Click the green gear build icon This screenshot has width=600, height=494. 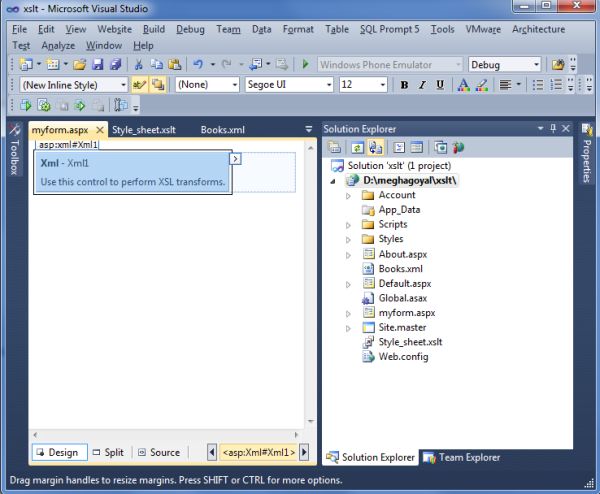44,105
